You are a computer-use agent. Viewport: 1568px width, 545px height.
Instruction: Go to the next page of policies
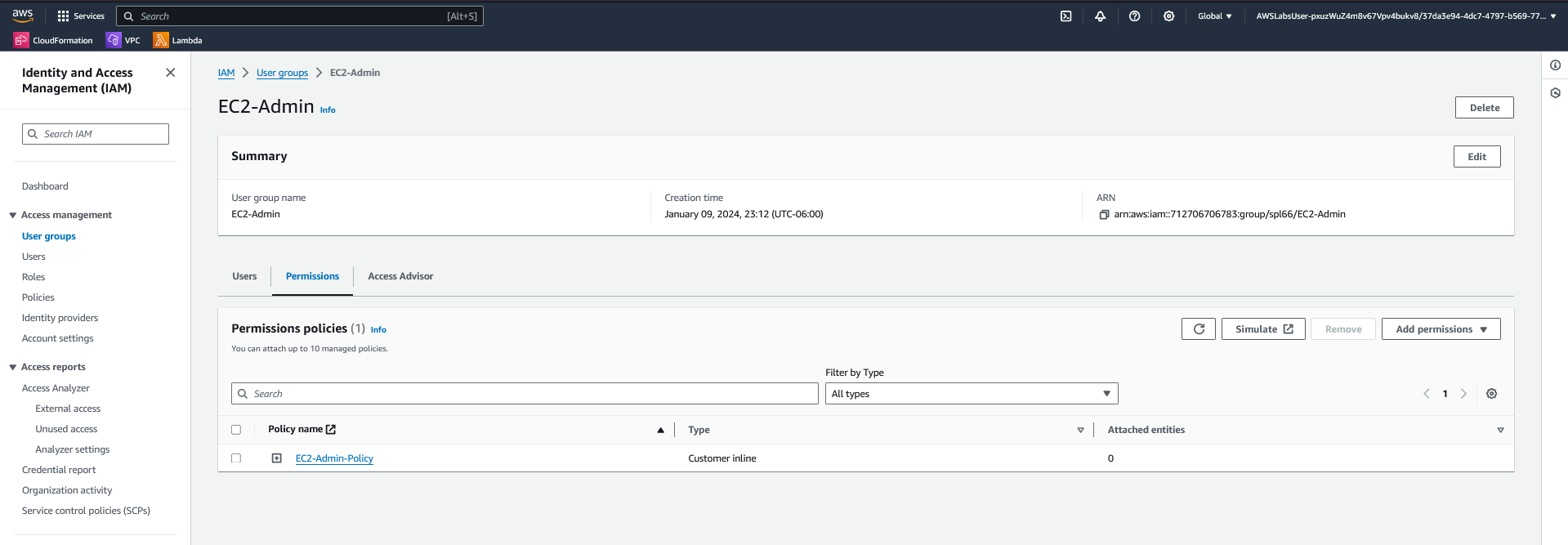pos(1463,394)
